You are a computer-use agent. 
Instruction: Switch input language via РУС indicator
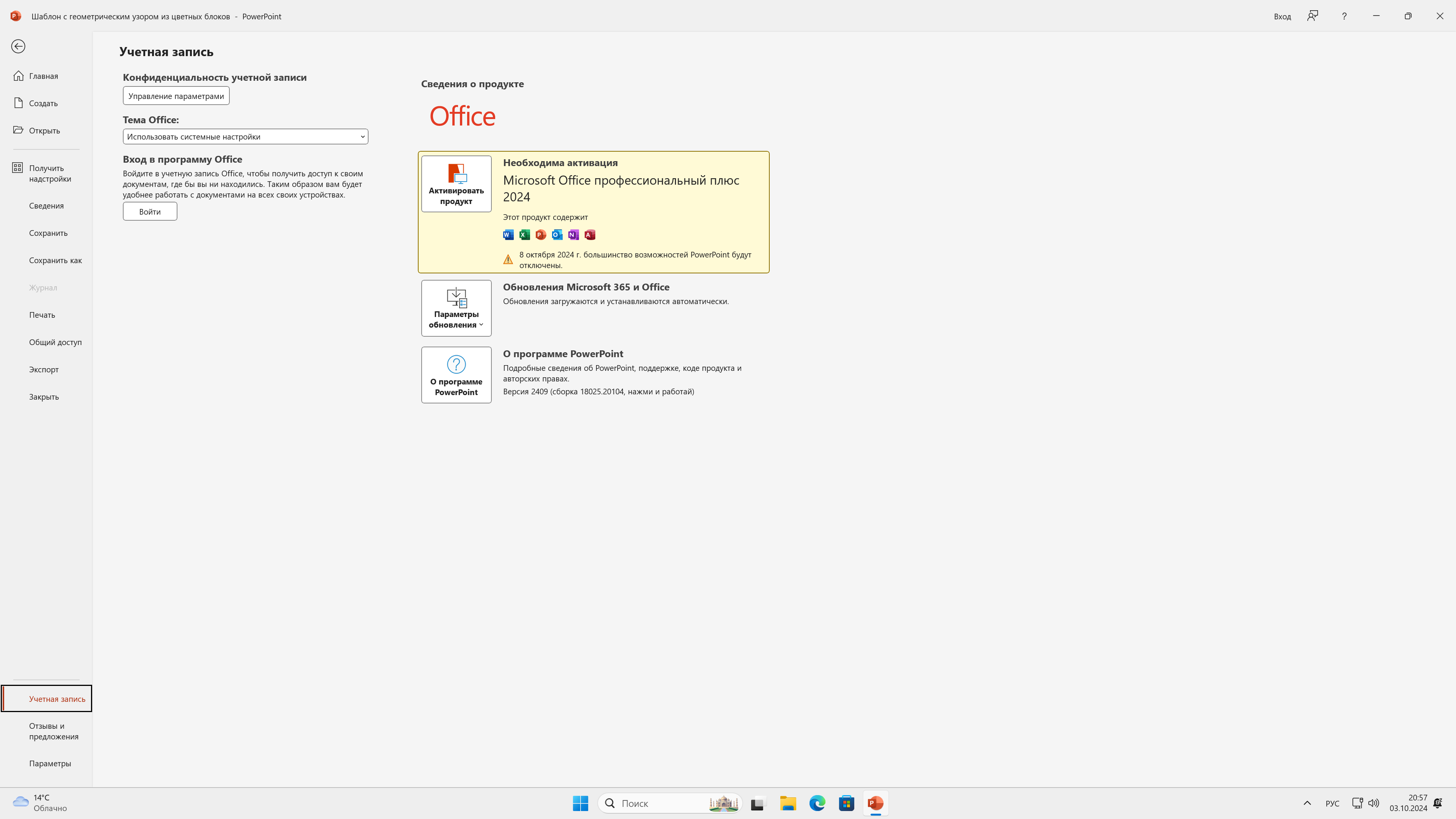pyautogui.click(x=1332, y=803)
